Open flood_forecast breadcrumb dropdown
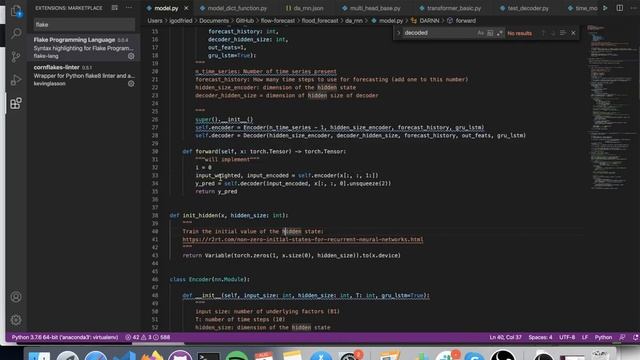 tap(320, 21)
